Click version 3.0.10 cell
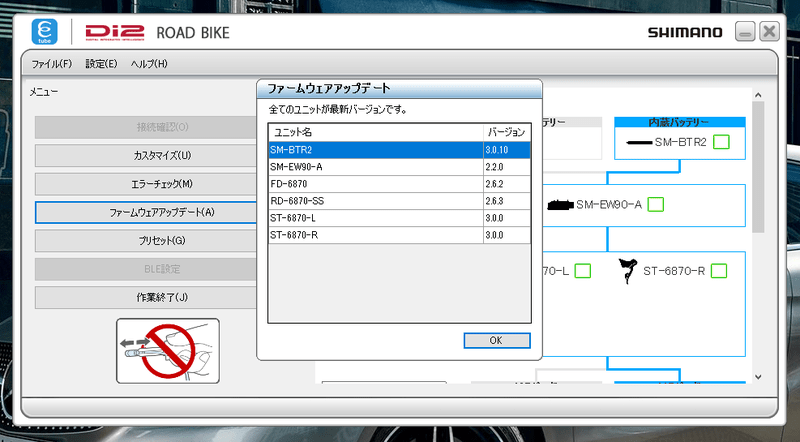The width and height of the screenshot is (800, 442). [x=507, y=150]
